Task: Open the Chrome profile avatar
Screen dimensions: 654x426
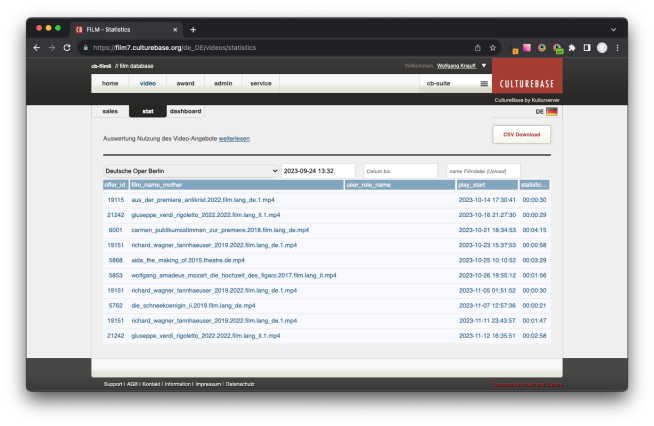Action: click(x=602, y=47)
